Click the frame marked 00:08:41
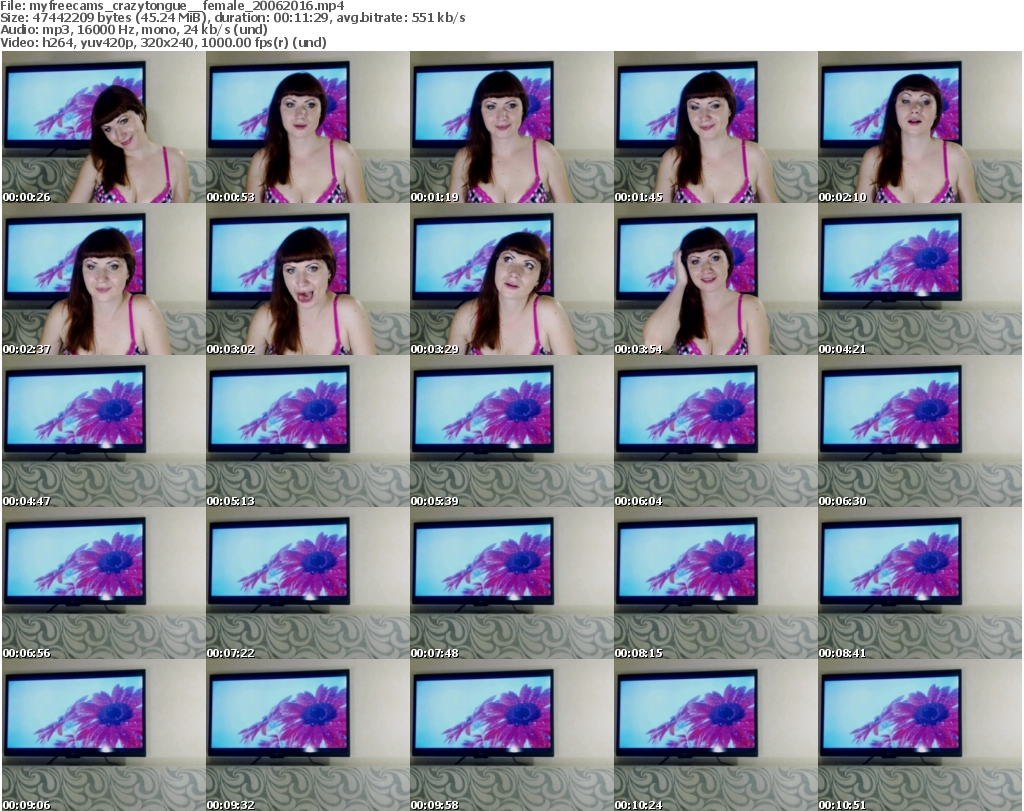The width and height of the screenshot is (1024, 811). click(920, 584)
